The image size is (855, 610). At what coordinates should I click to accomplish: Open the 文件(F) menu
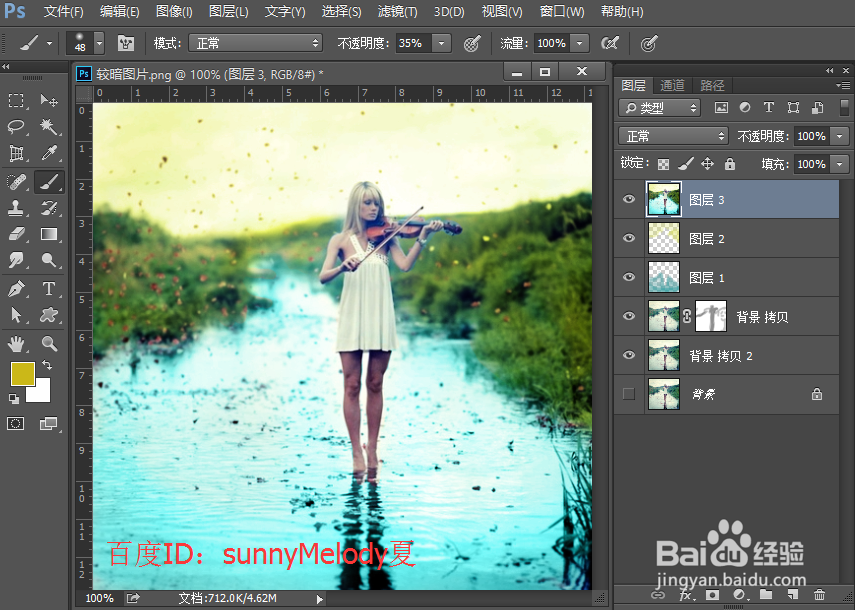click(63, 11)
